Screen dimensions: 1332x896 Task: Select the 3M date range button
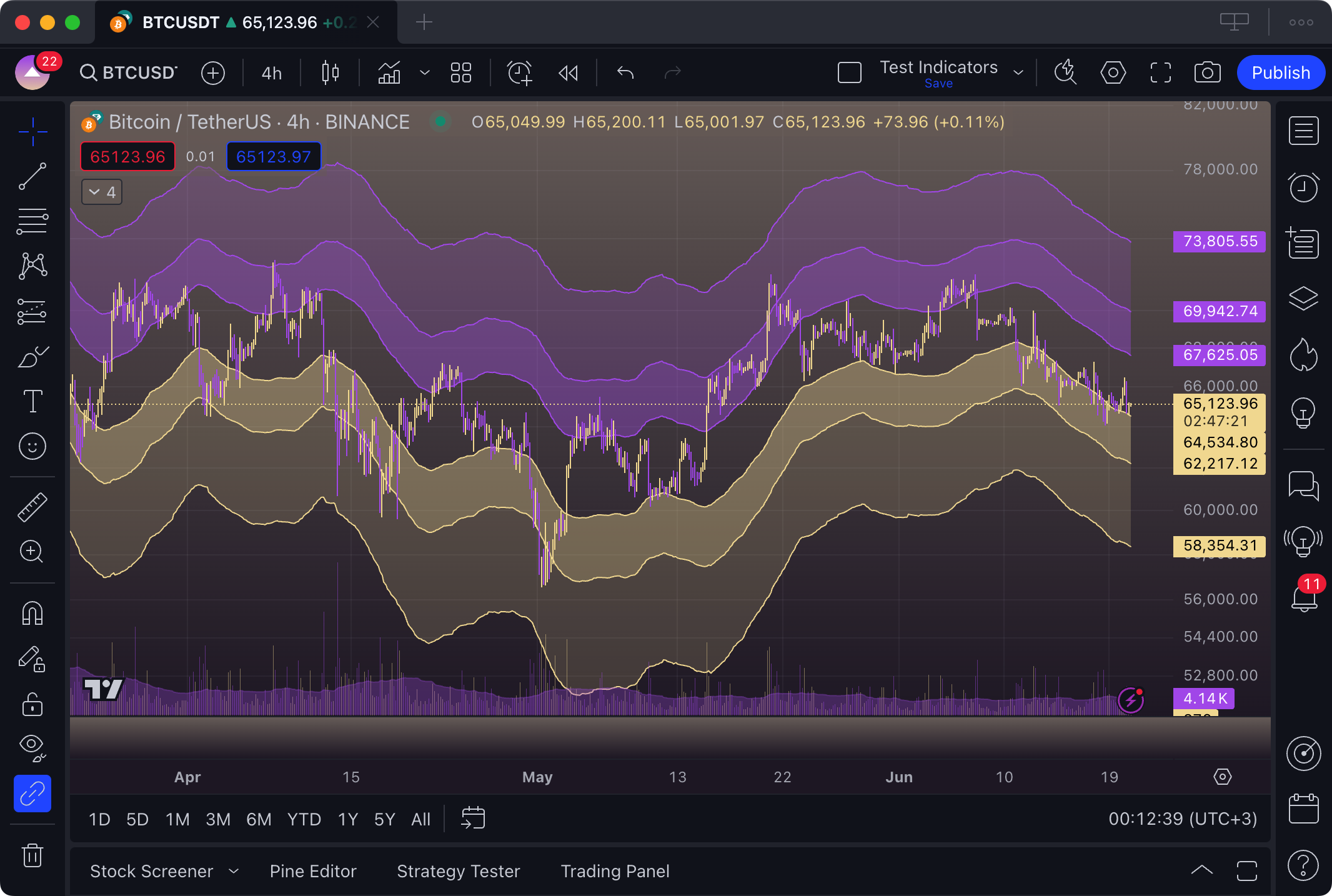click(x=218, y=819)
